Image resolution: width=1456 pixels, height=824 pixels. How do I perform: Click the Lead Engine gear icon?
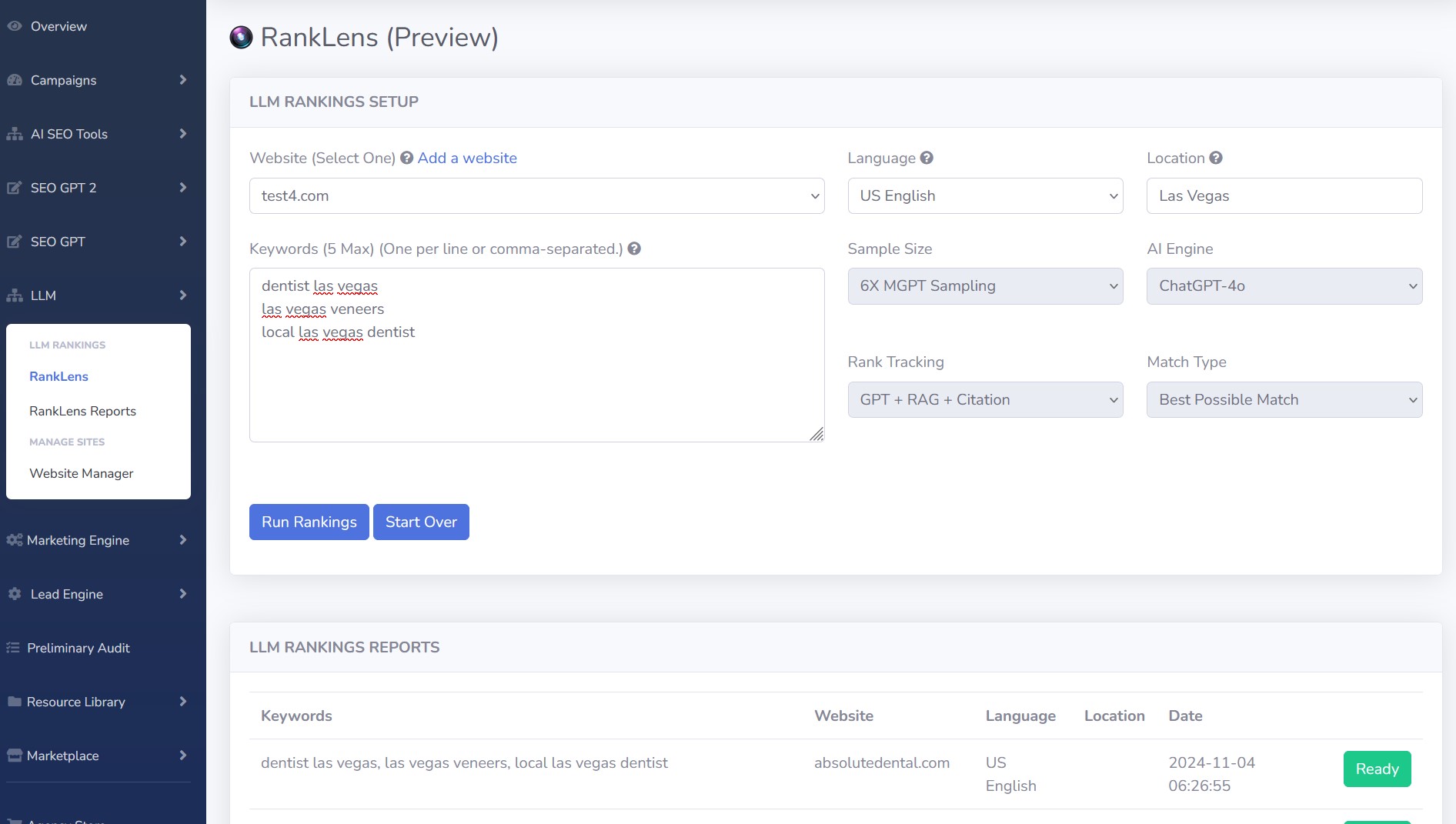coord(15,594)
